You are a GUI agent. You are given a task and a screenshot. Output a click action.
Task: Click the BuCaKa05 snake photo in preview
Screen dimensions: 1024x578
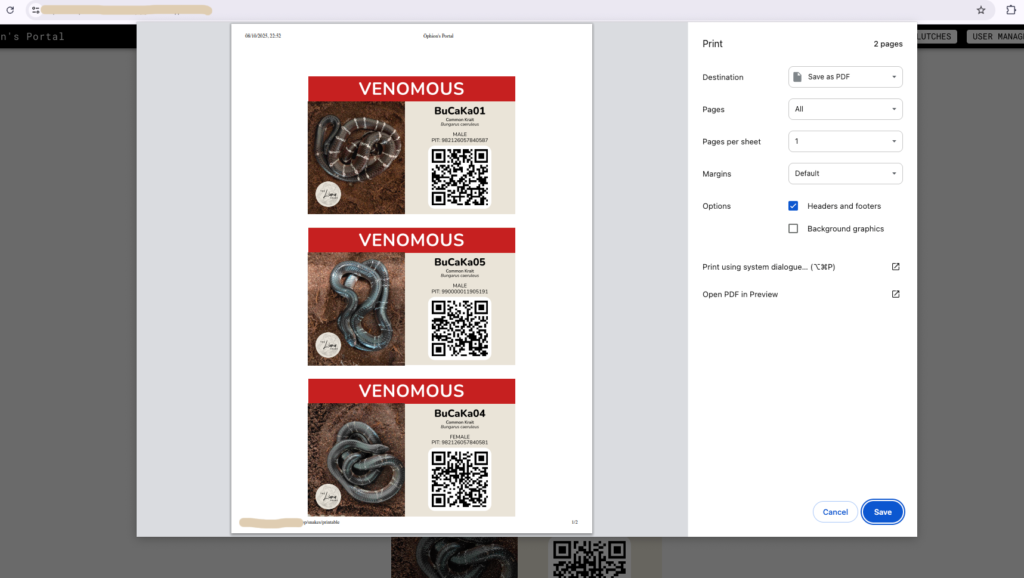(x=356, y=309)
